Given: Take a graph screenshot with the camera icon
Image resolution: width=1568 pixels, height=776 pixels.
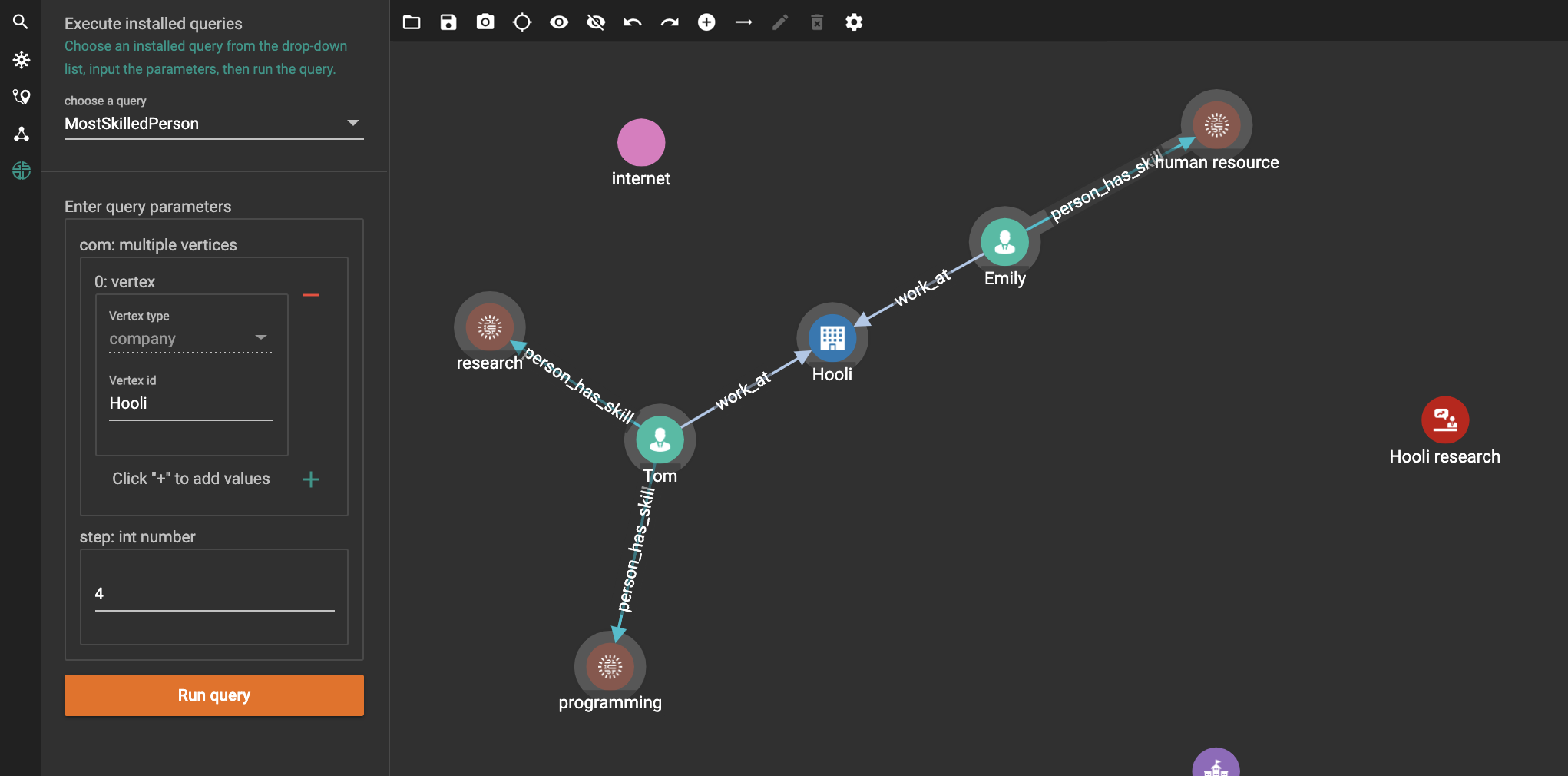Looking at the screenshot, I should 485,22.
